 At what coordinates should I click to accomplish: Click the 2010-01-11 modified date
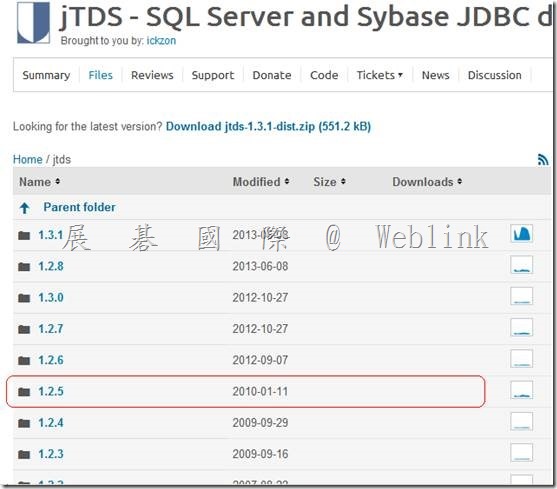pos(260,392)
